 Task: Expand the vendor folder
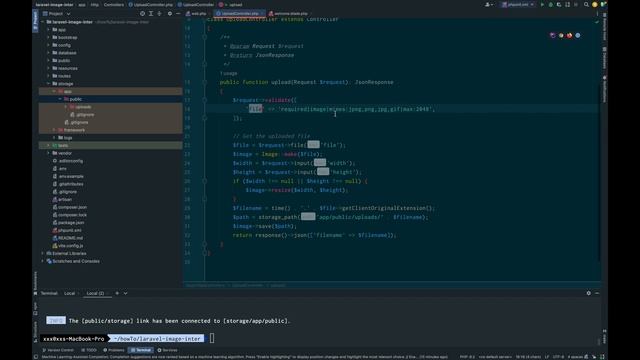pos(49,153)
